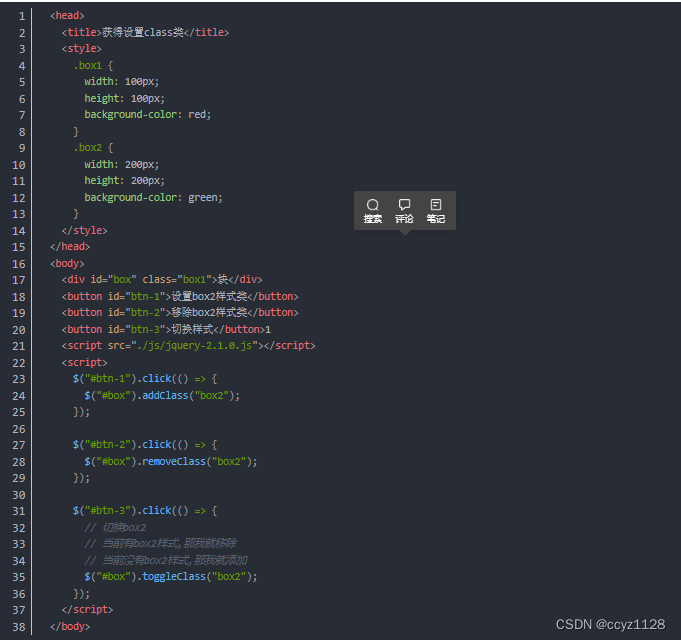Click line number 22
This screenshot has height=642, width=681.
19,363
